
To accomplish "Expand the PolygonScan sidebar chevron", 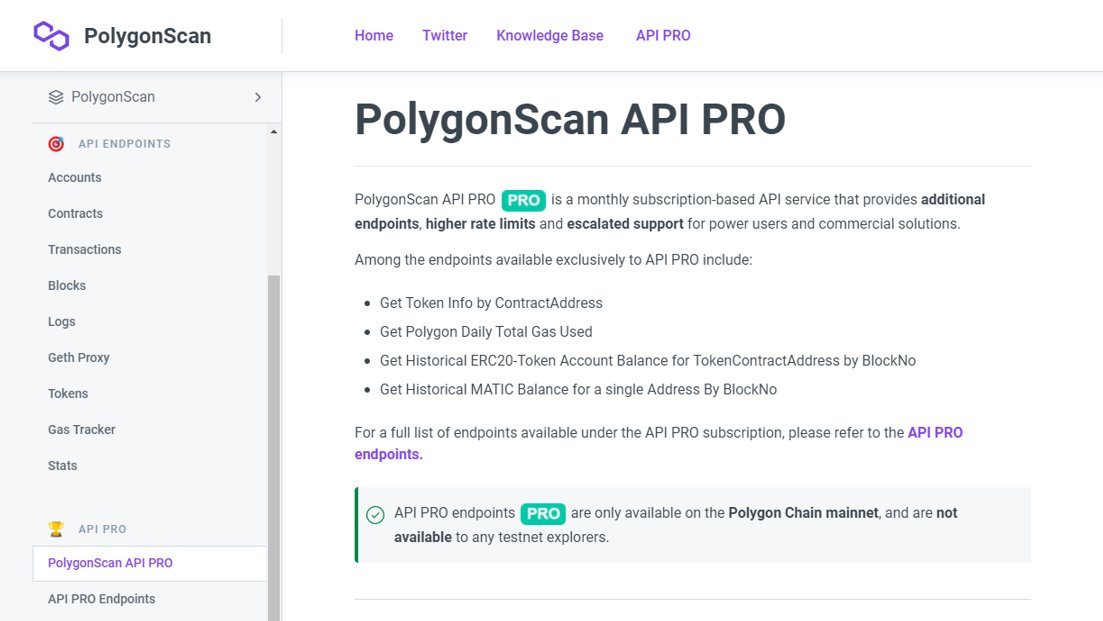I will click(x=257, y=97).
